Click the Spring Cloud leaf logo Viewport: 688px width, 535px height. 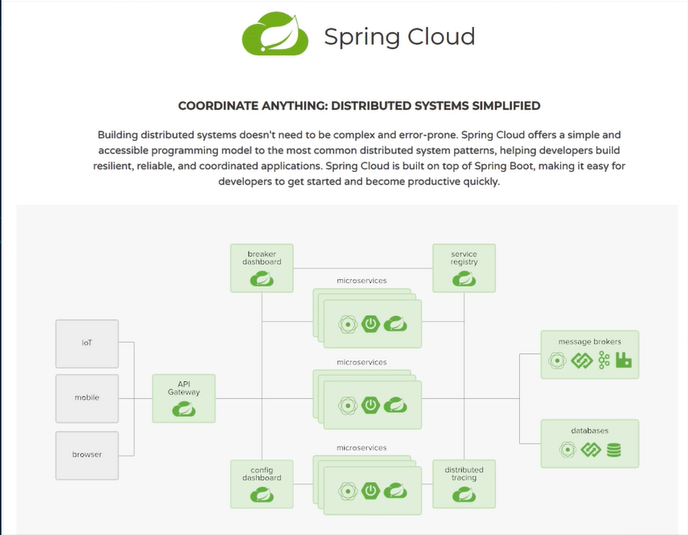coord(275,37)
